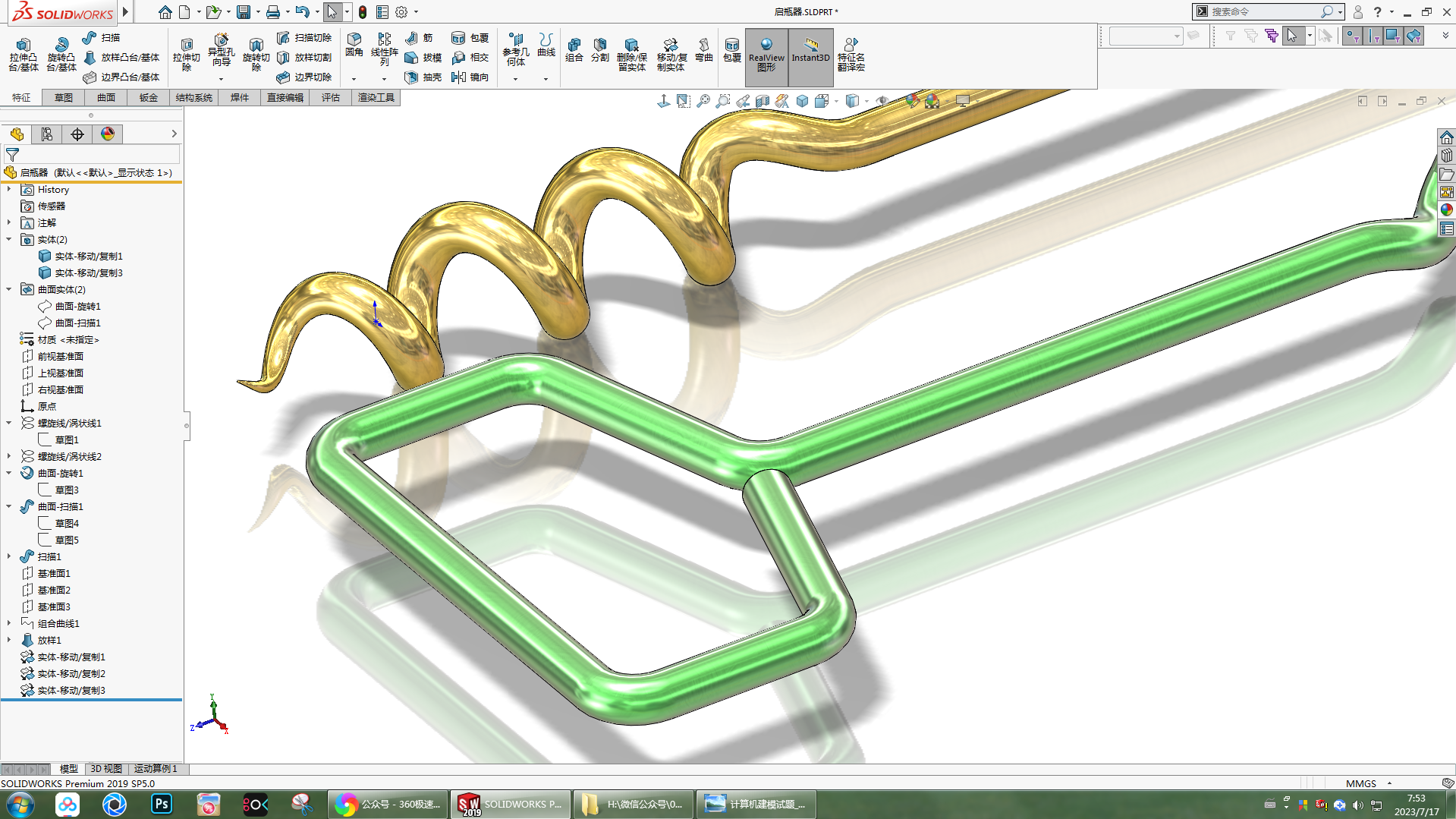The width and height of the screenshot is (1456, 819).
Task: Switch to the 焊件 weldments tab
Action: point(240,98)
